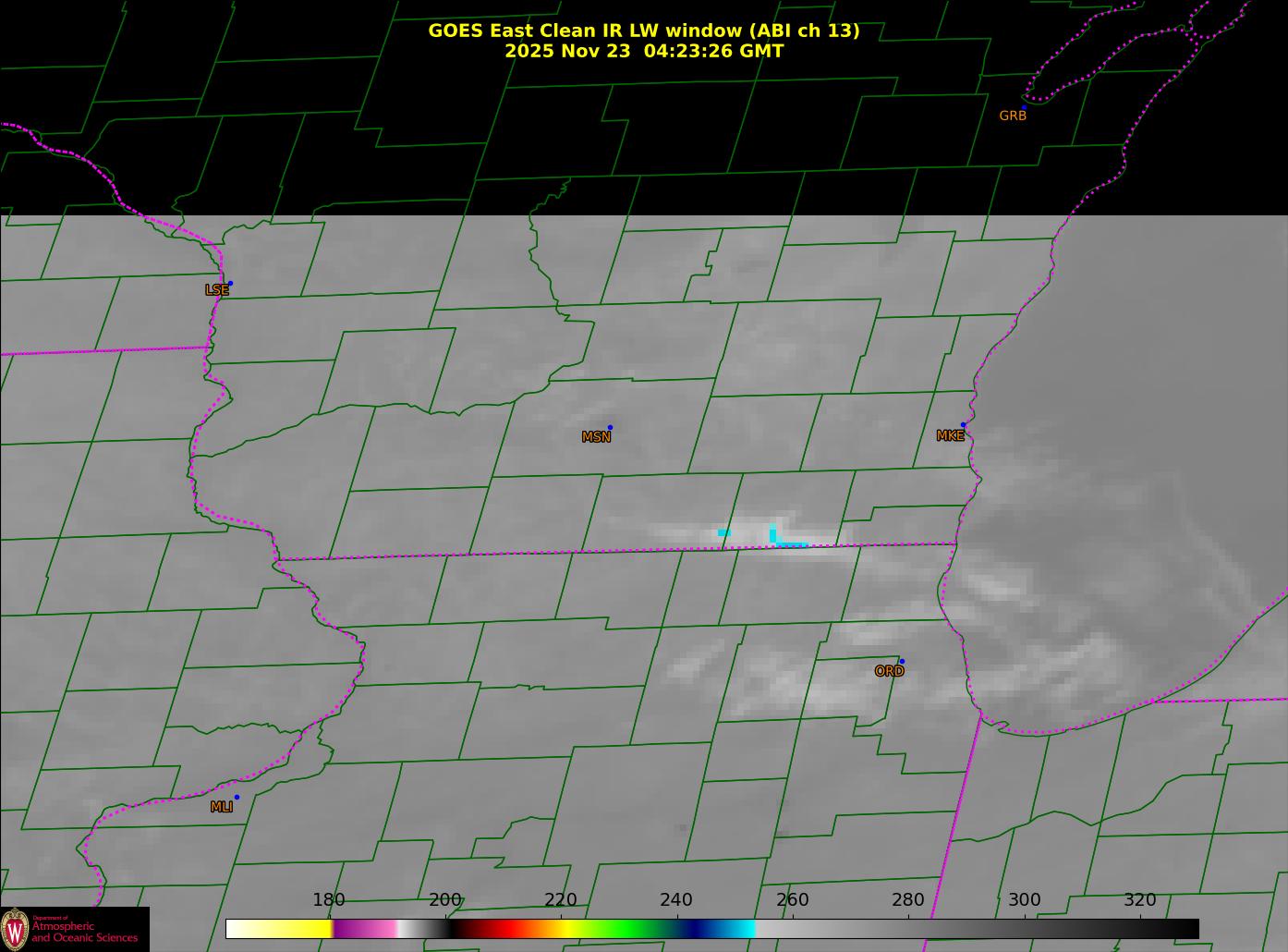Click the 220 colorbar label
Viewport: 1288px width, 952px height.
point(560,900)
